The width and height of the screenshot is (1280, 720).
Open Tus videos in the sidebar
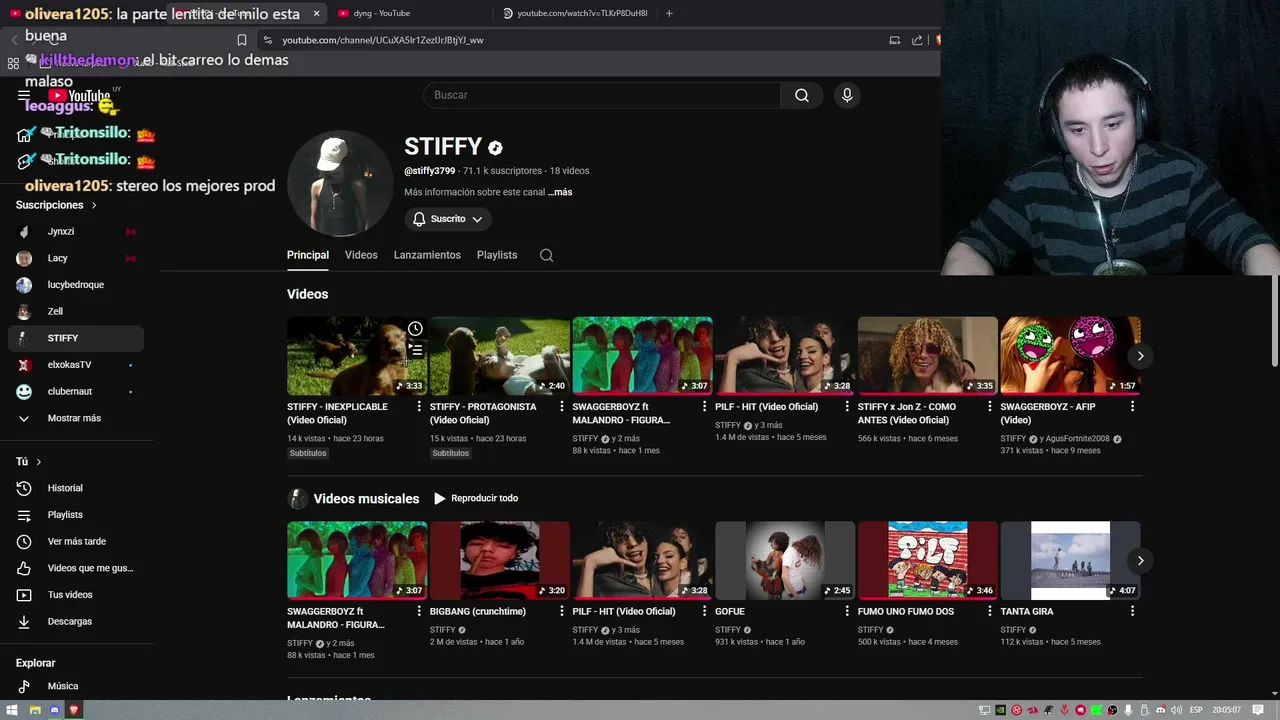click(76, 595)
